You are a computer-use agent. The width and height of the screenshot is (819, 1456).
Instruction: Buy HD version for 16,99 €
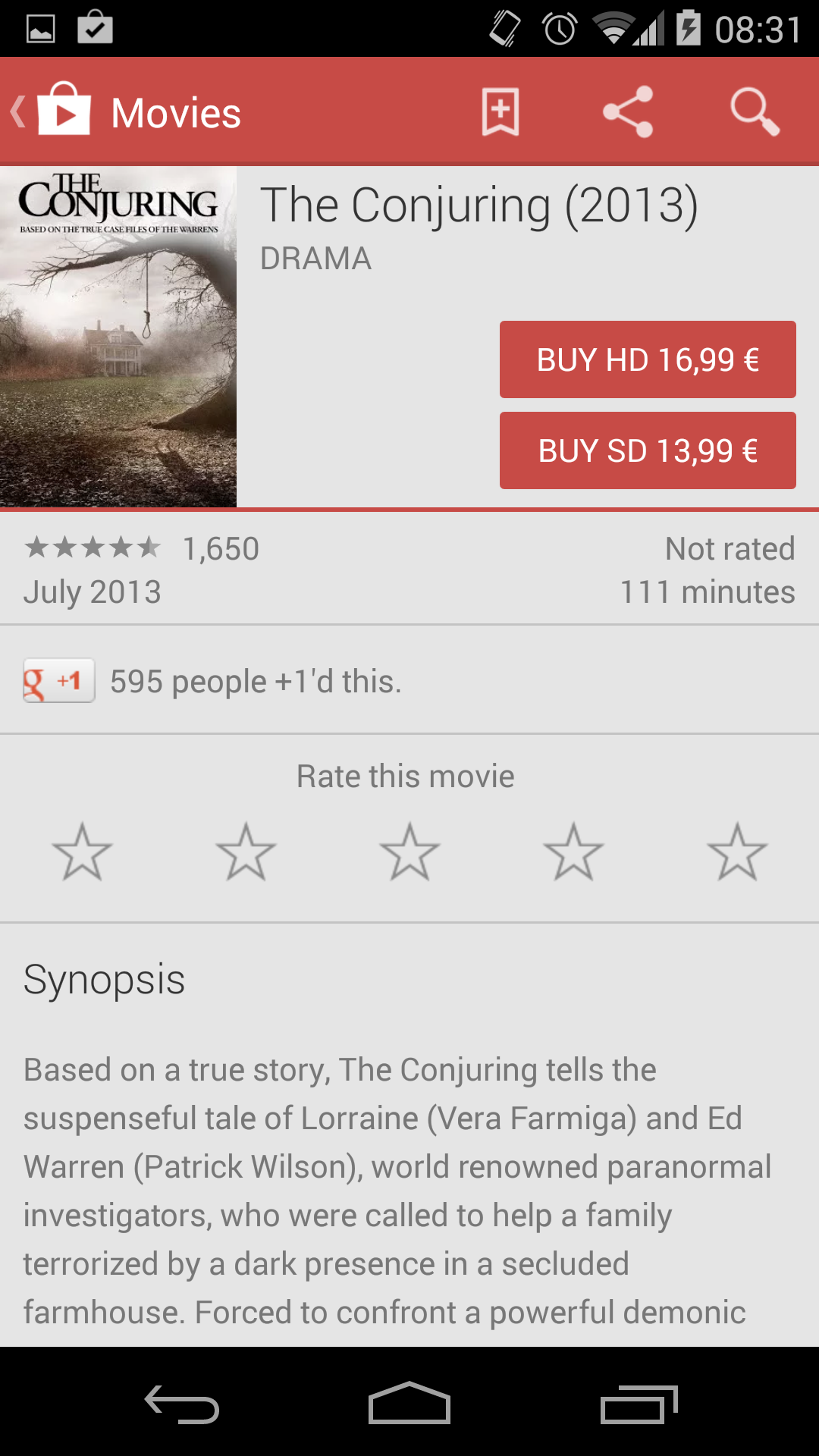coord(648,359)
